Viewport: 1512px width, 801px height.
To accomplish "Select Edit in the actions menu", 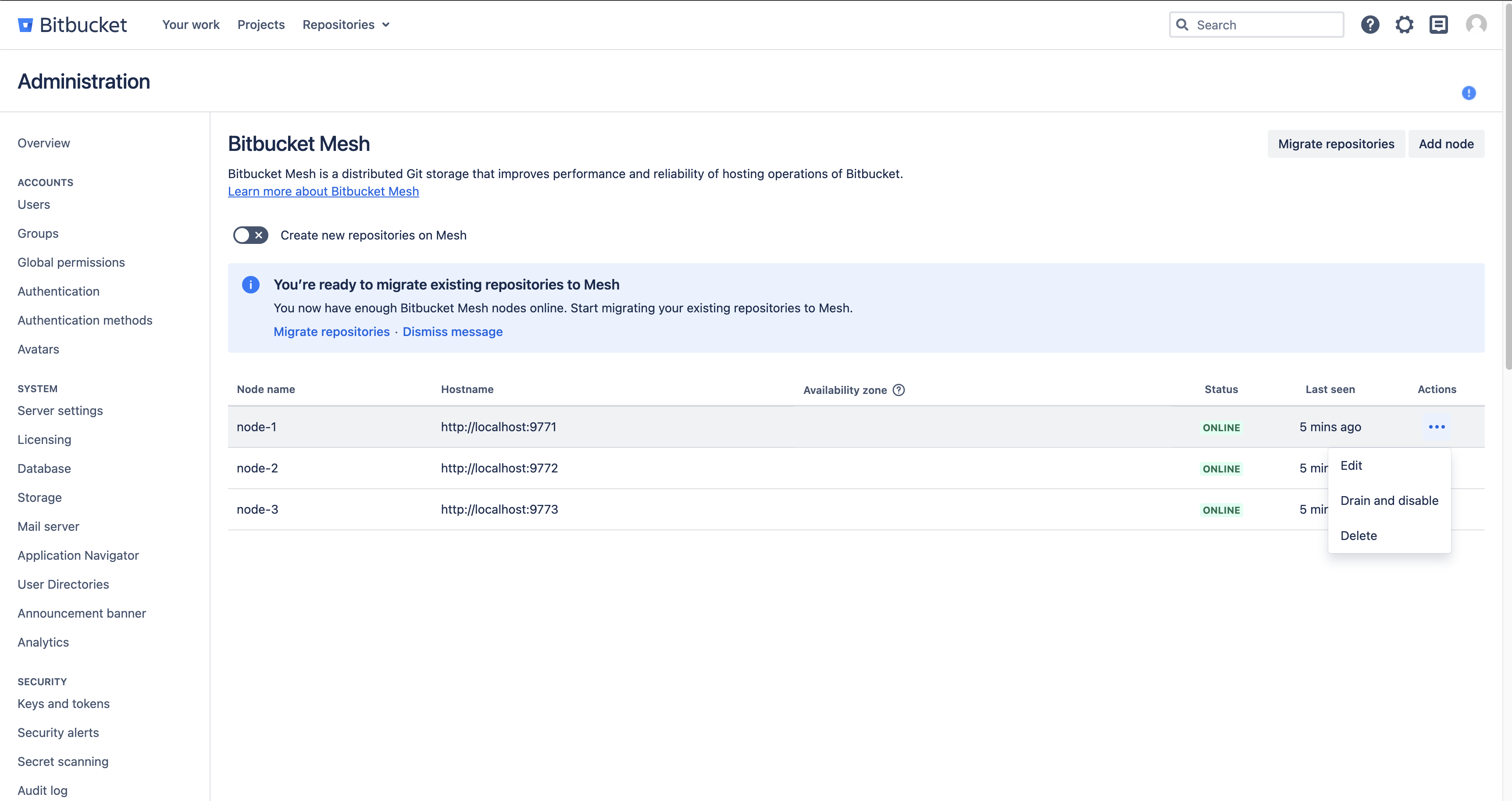I will coord(1352,465).
